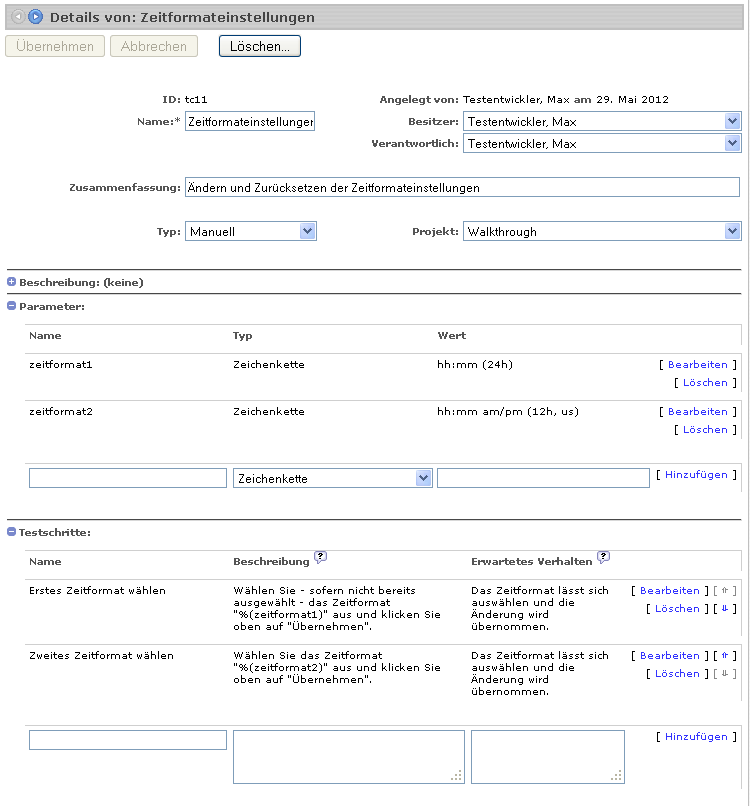
Task: Move 'Zweites Zeitformat wählen' step up
Action: [727, 656]
